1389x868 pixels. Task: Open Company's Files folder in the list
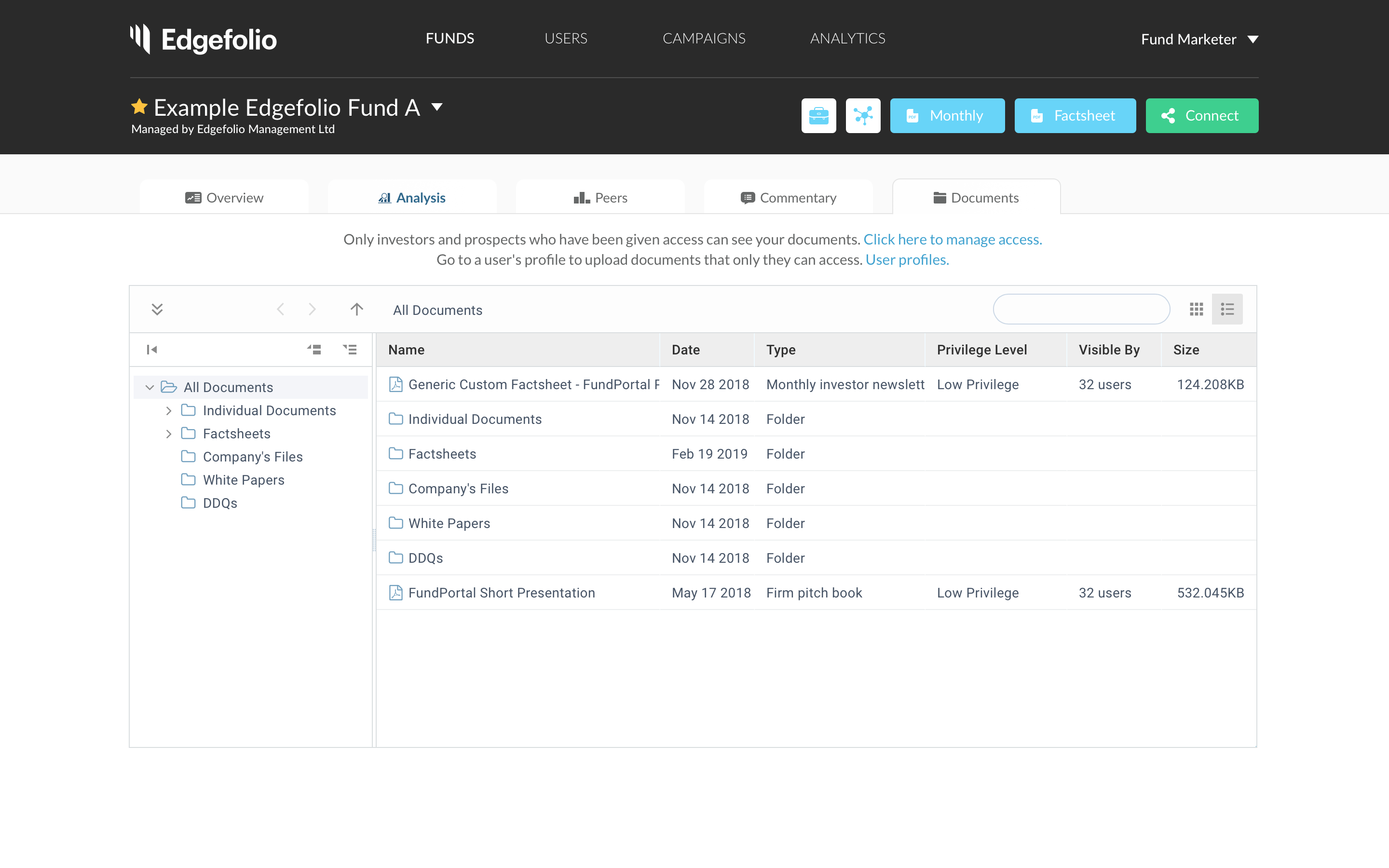(816, 488)
